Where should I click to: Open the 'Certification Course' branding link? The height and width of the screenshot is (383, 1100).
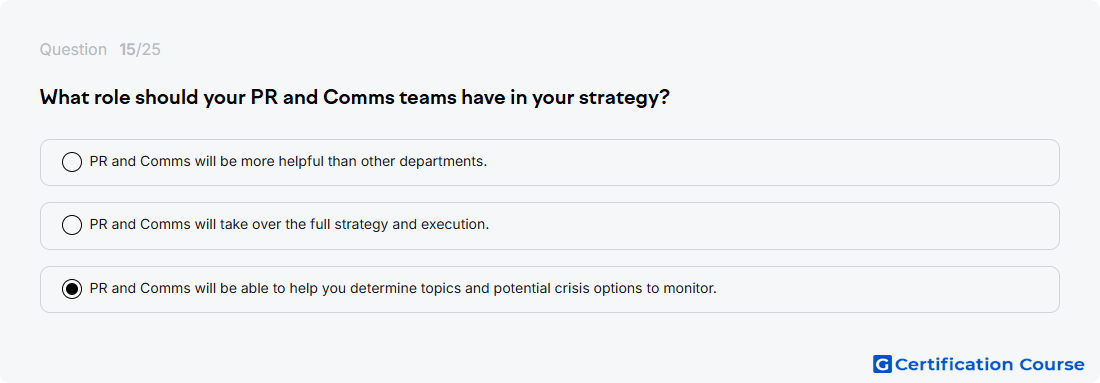pyautogui.click(x=979, y=364)
